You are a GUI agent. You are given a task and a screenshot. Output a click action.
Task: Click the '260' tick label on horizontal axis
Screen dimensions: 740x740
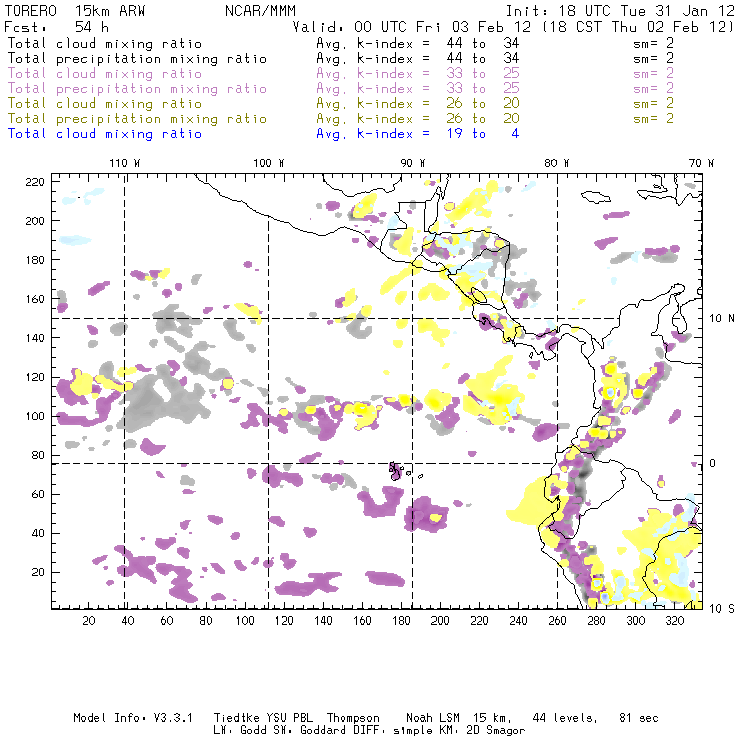[557, 621]
